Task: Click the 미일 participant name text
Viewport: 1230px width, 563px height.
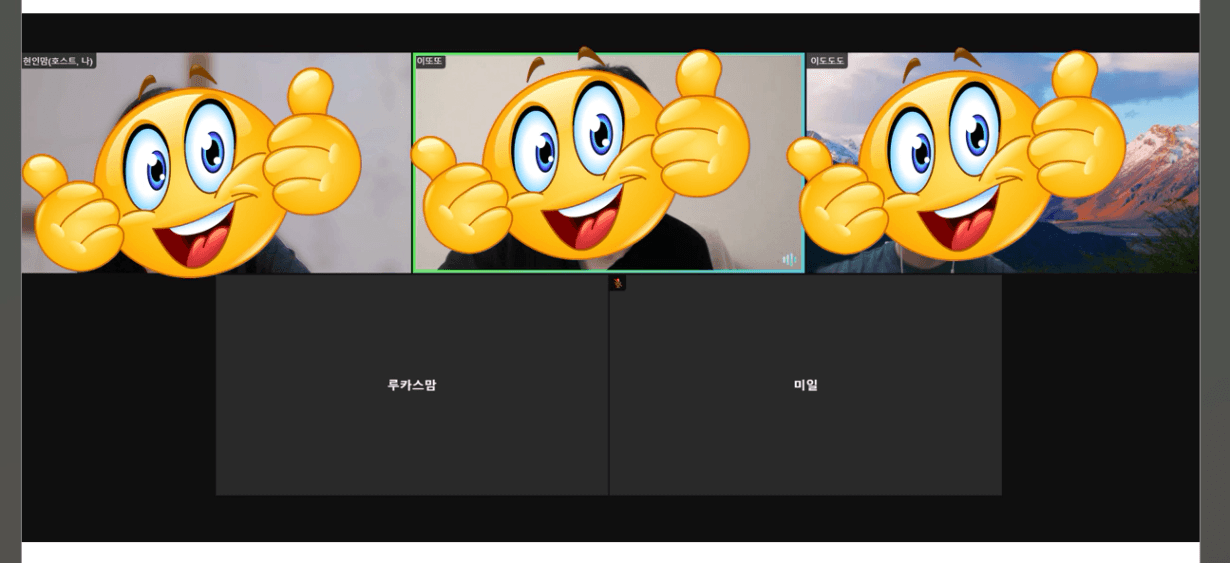Action: [x=806, y=385]
